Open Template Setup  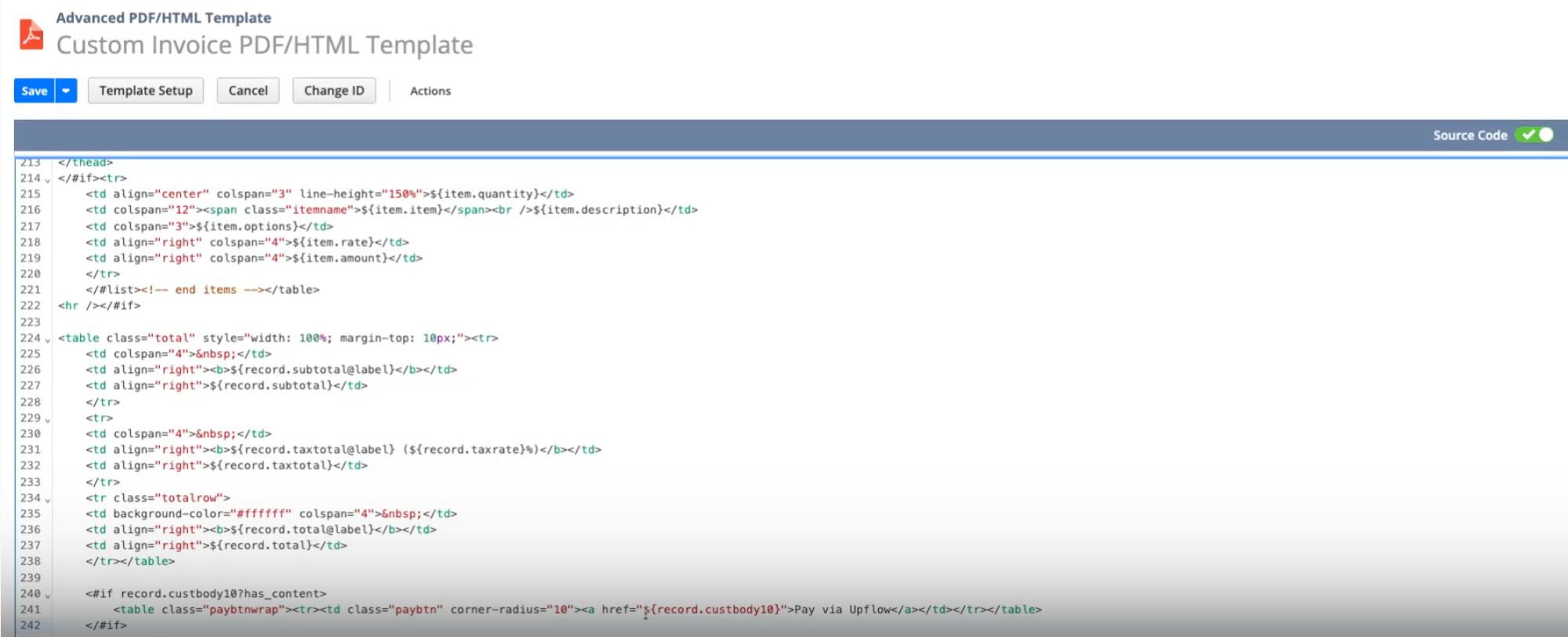point(146,91)
